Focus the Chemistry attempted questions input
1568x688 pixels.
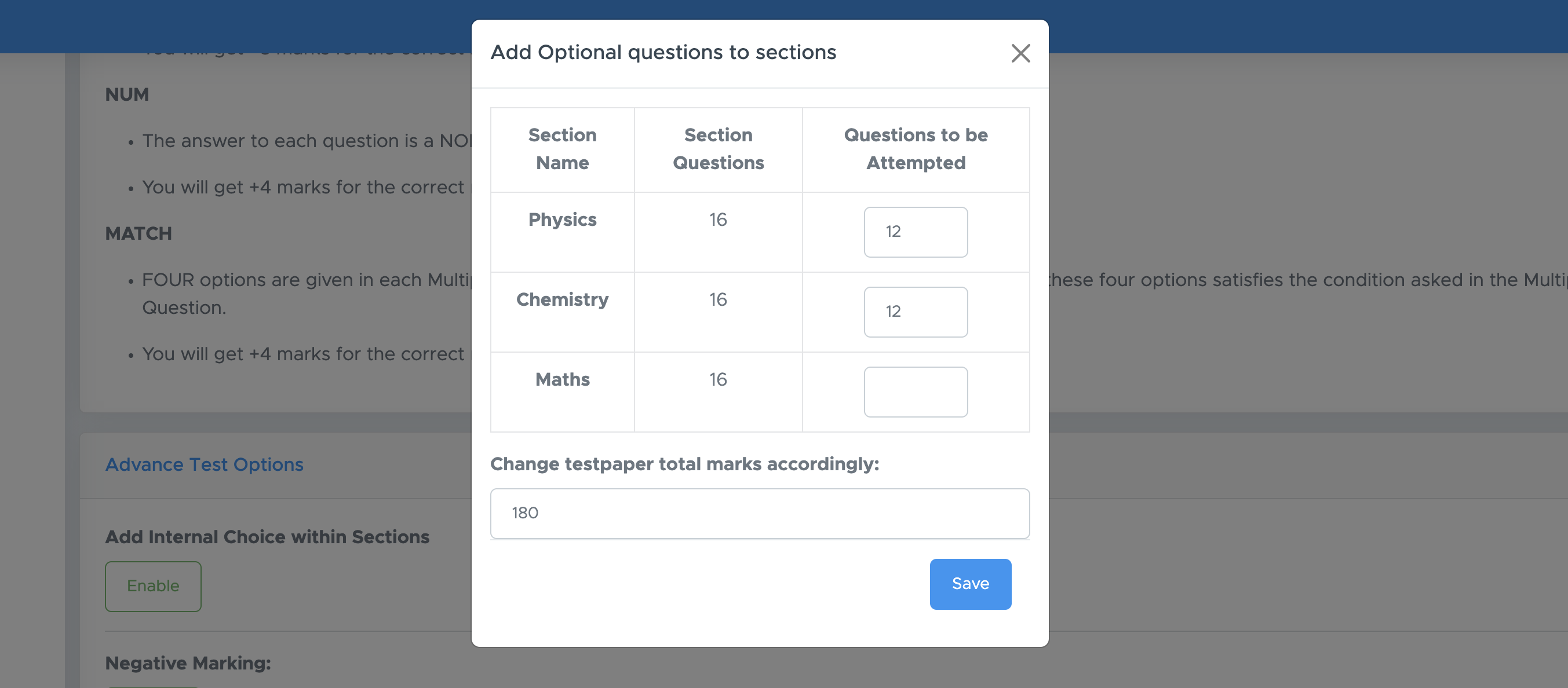(915, 312)
